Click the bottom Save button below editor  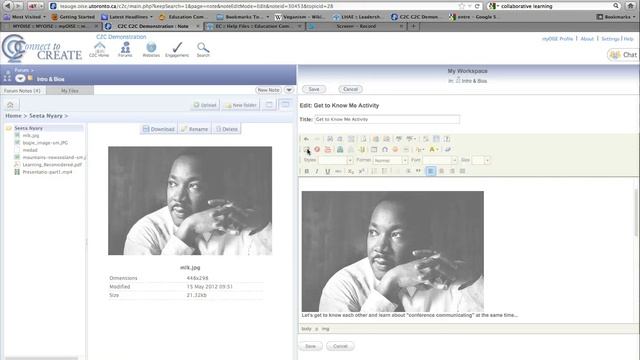311,346
